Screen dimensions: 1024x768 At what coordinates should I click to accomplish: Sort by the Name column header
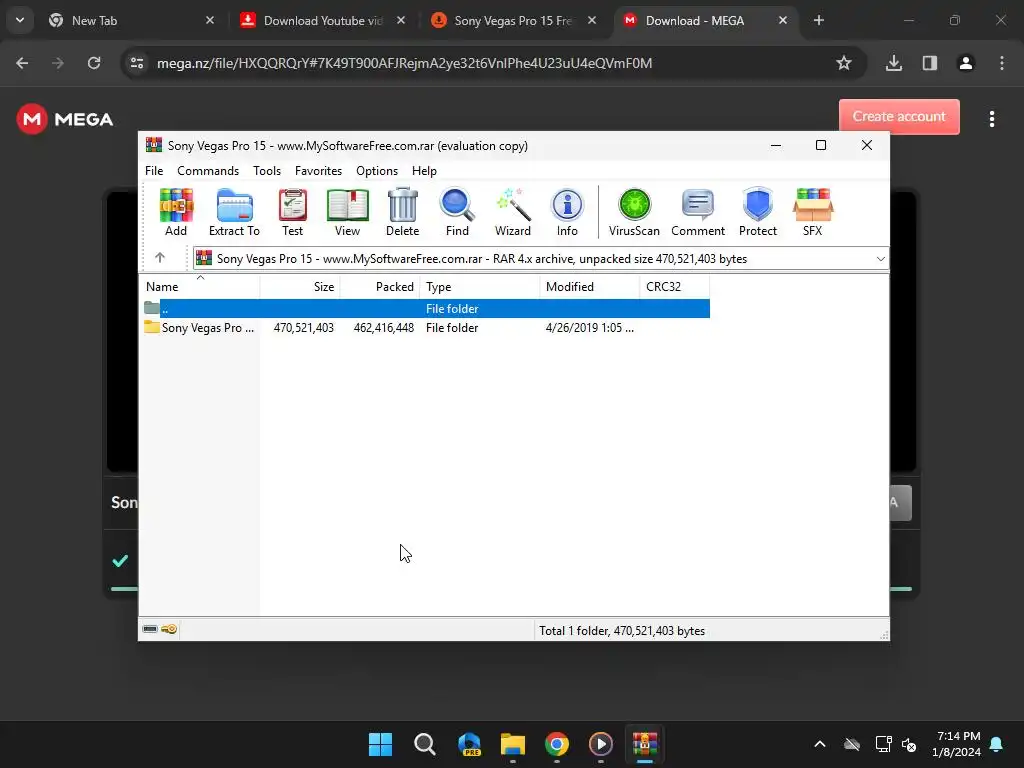click(200, 287)
